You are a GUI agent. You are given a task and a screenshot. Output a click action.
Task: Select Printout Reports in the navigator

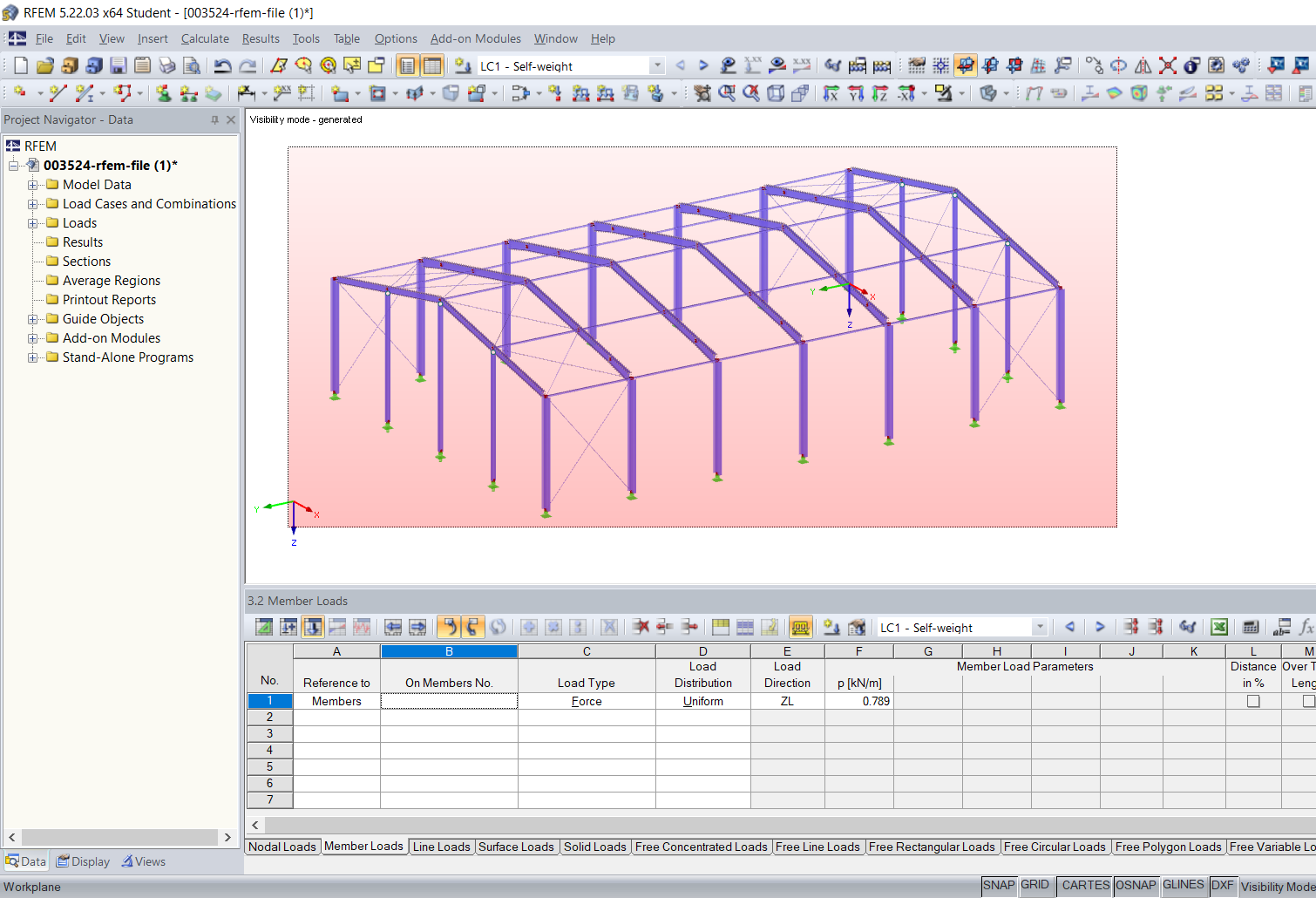109,300
